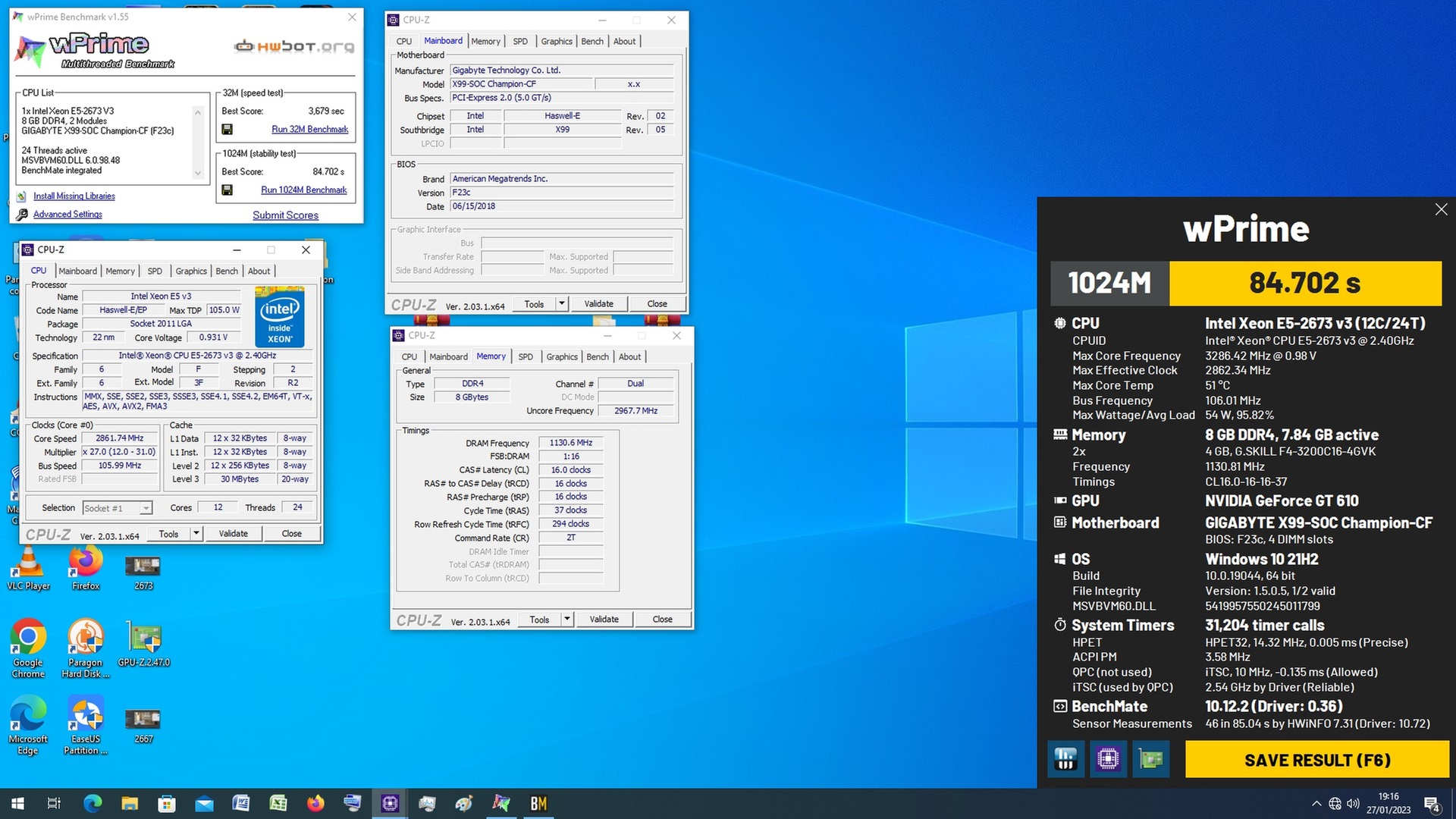Image resolution: width=1456 pixels, height=819 pixels.
Task: Open the 2673 desktop icon
Action: pyautogui.click(x=143, y=573)
